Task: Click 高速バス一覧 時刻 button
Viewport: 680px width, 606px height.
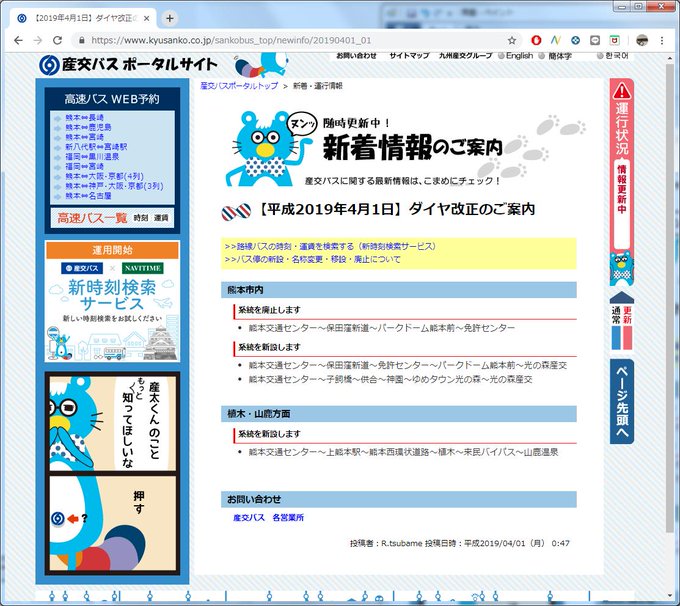Action: click(141, 218)
